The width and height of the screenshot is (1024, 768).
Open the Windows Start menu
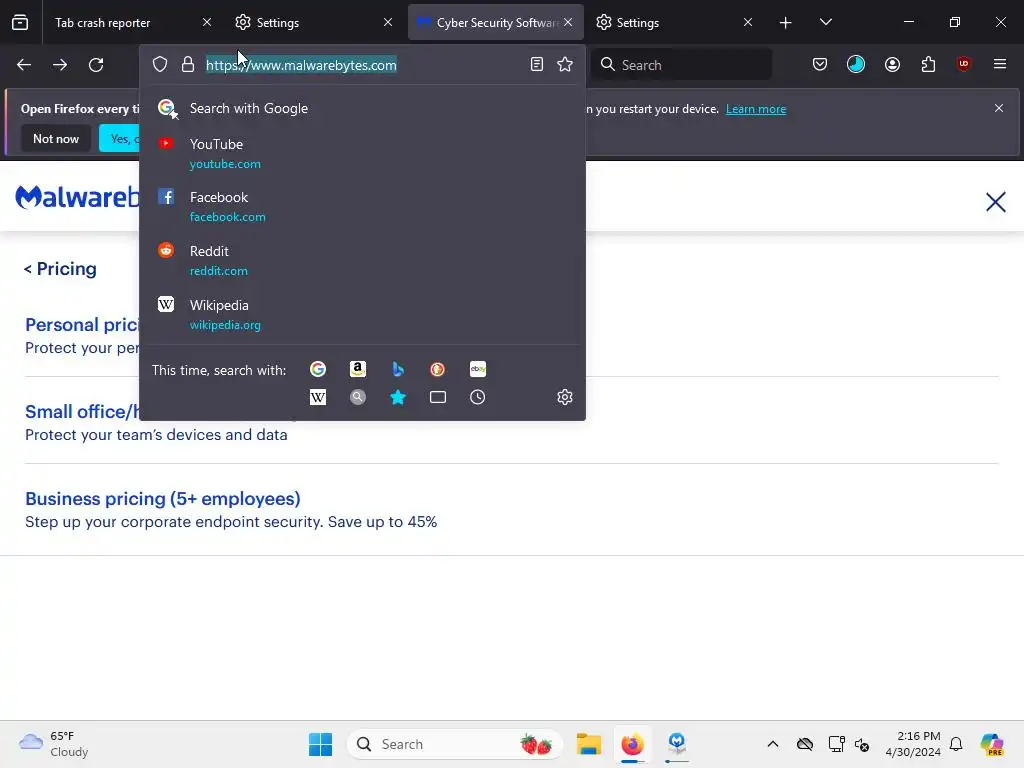click(320, 744)
